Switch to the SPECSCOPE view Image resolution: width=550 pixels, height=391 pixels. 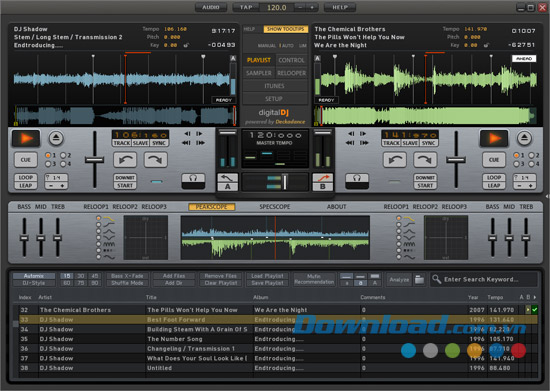point(275,207)
